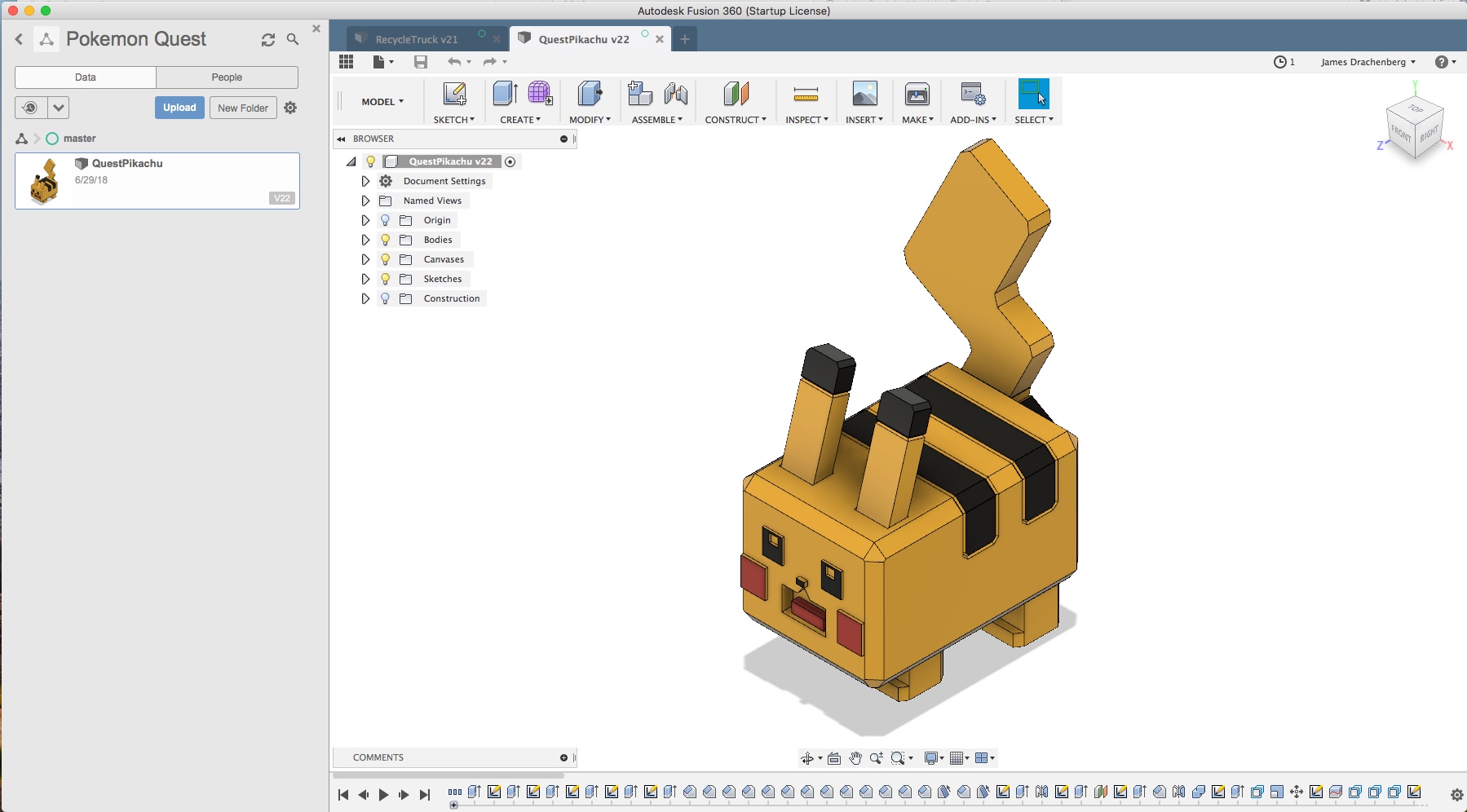Click the Upload button

(179, 108)
